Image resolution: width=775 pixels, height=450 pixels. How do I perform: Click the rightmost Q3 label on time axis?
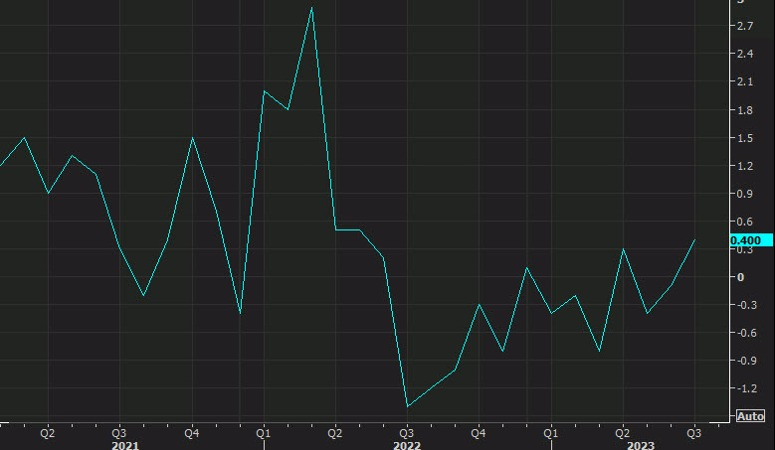692,433
